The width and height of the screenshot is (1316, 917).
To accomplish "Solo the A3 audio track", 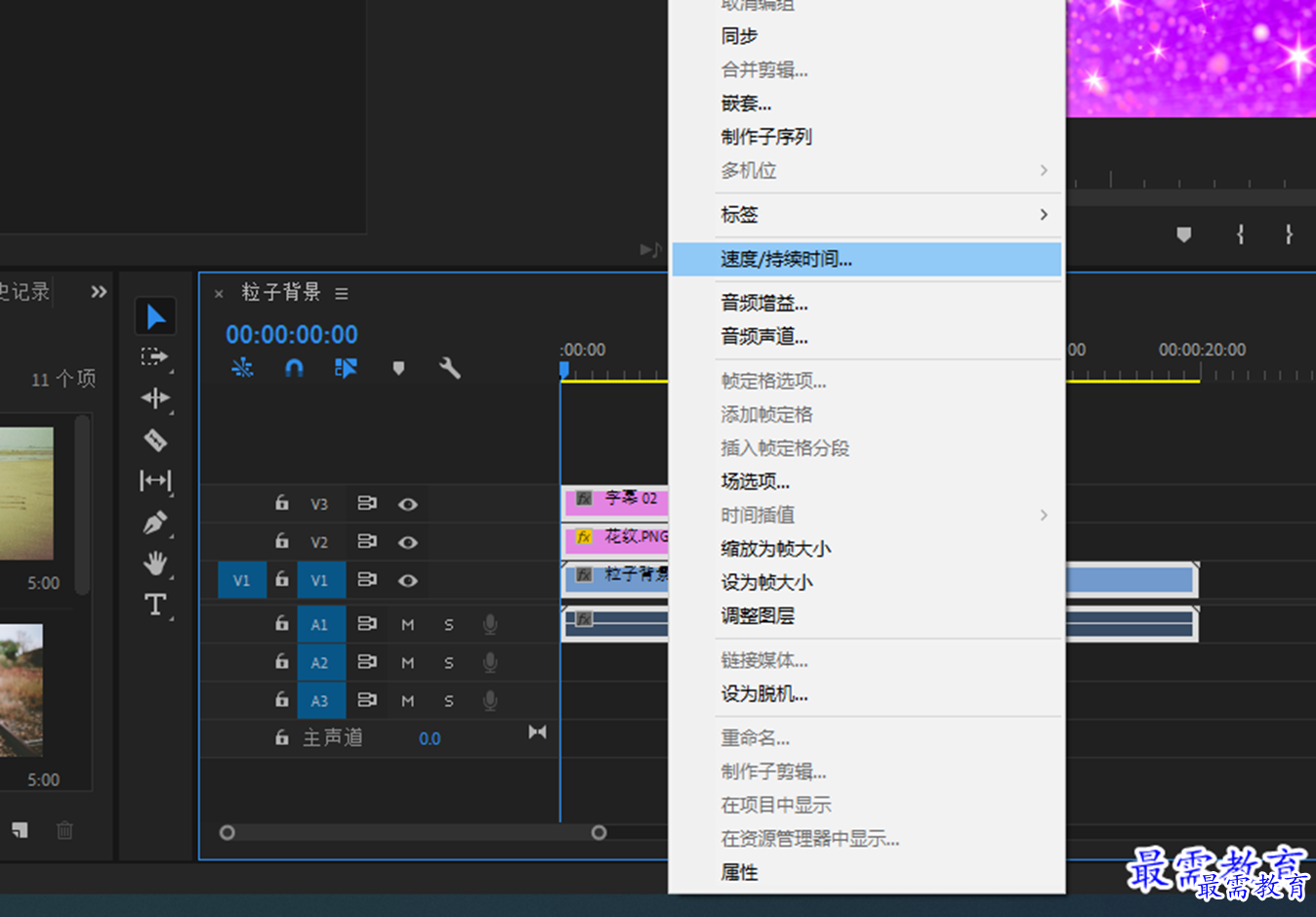I will point(449,700).
